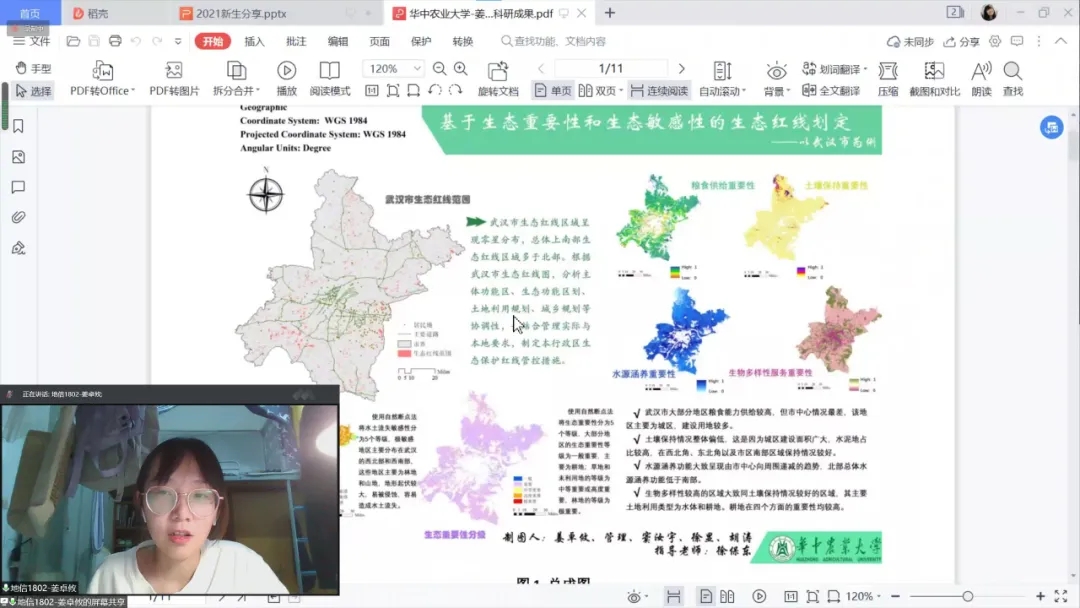The image size is (1080, 608).
Task: Start slideshow with 播放 button
Action: tap(286, 71)
